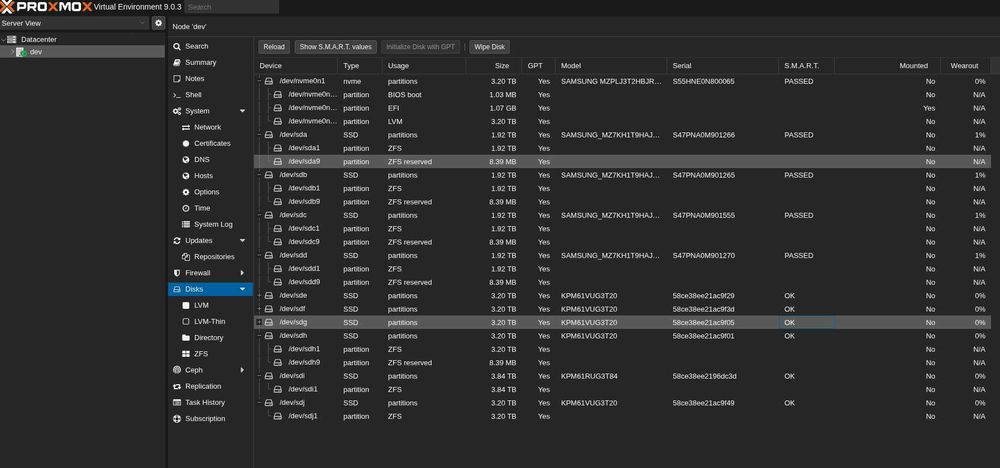The image size is (1000, 468).
Task: Collapse the /dev/nvme0n1 disk tree
Action: 259,82
